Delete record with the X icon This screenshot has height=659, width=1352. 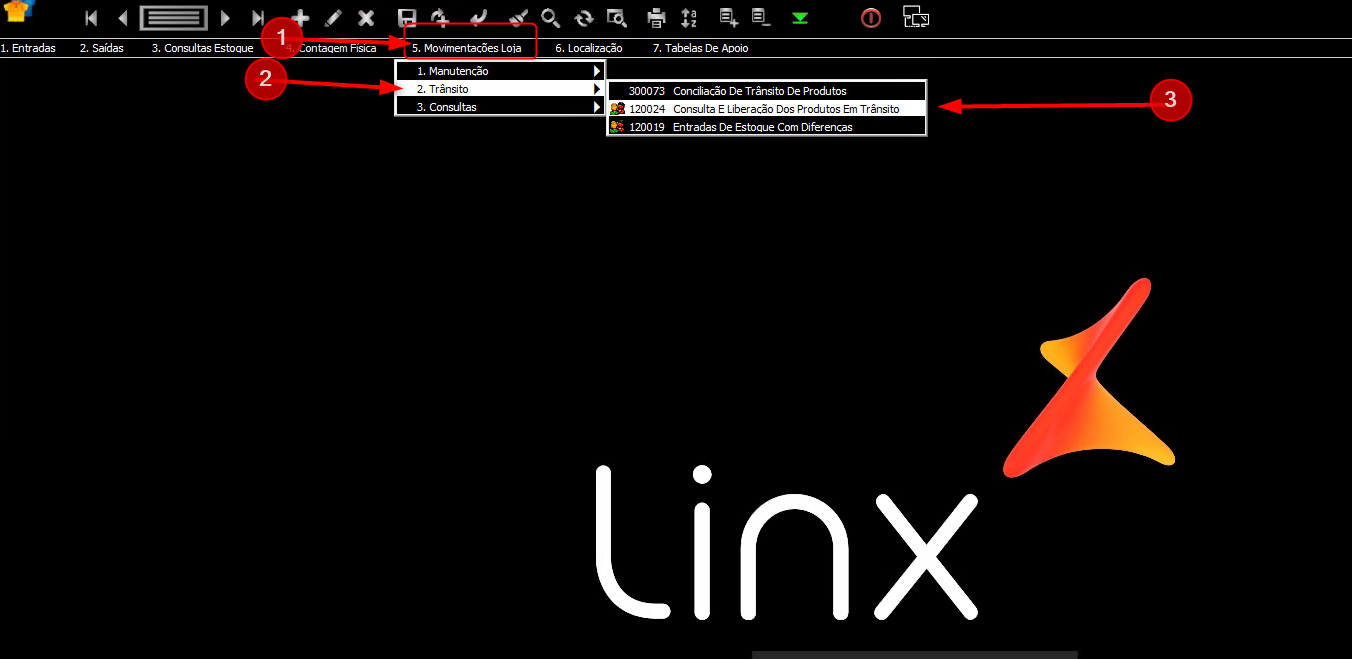(366, 18)
